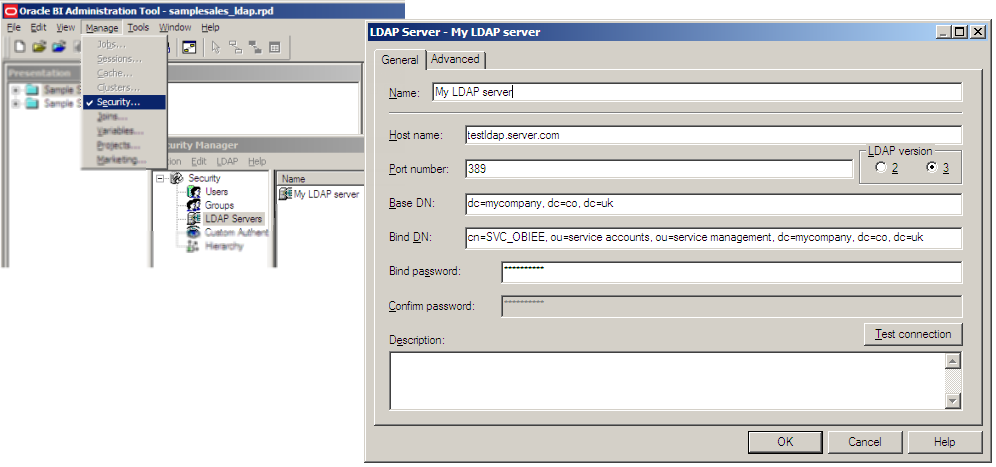The width and height of the screenshot is (996, 467).
Task: Collapse the Security tree node
Action: (x=160, y=178)
